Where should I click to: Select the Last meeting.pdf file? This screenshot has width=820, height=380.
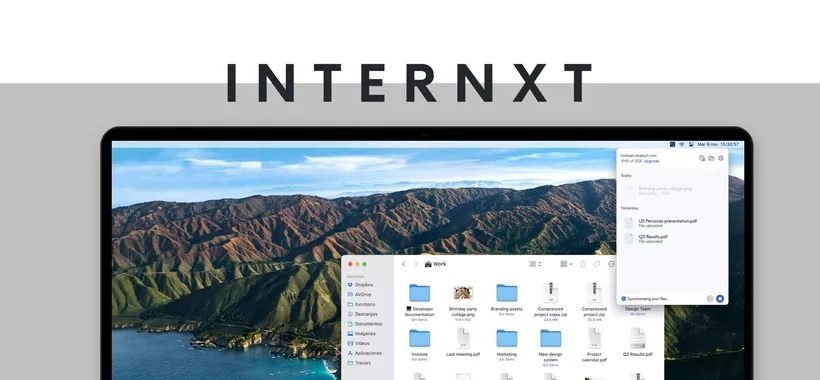point(463,342)
